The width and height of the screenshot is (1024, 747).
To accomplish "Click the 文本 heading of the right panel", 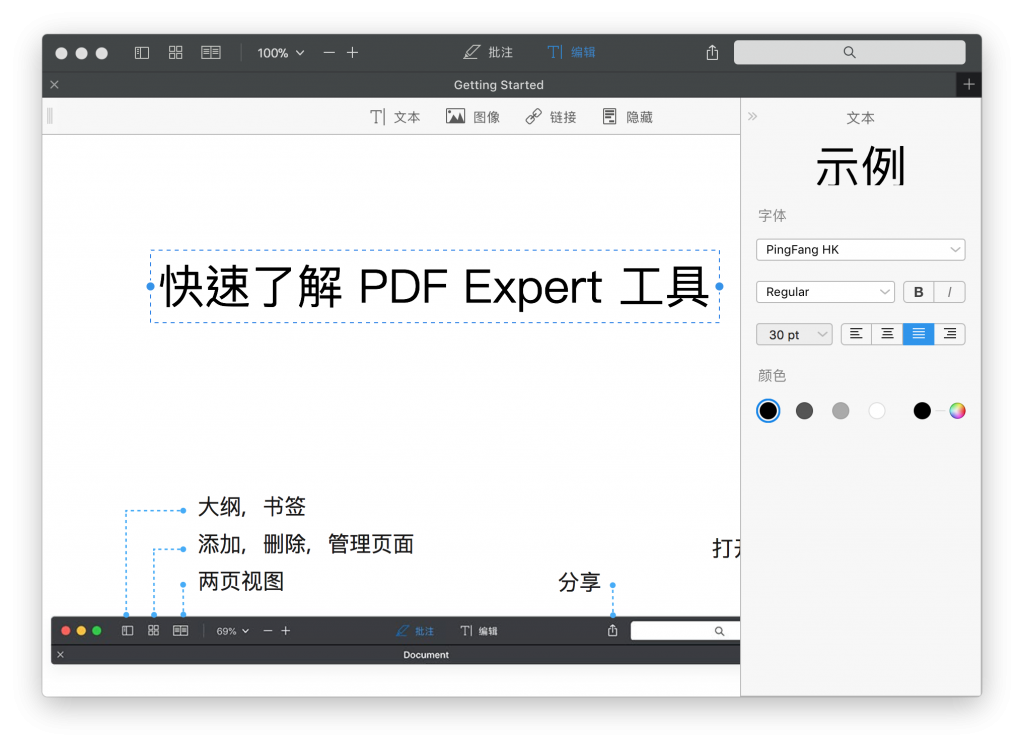I will tap(860, 118).
